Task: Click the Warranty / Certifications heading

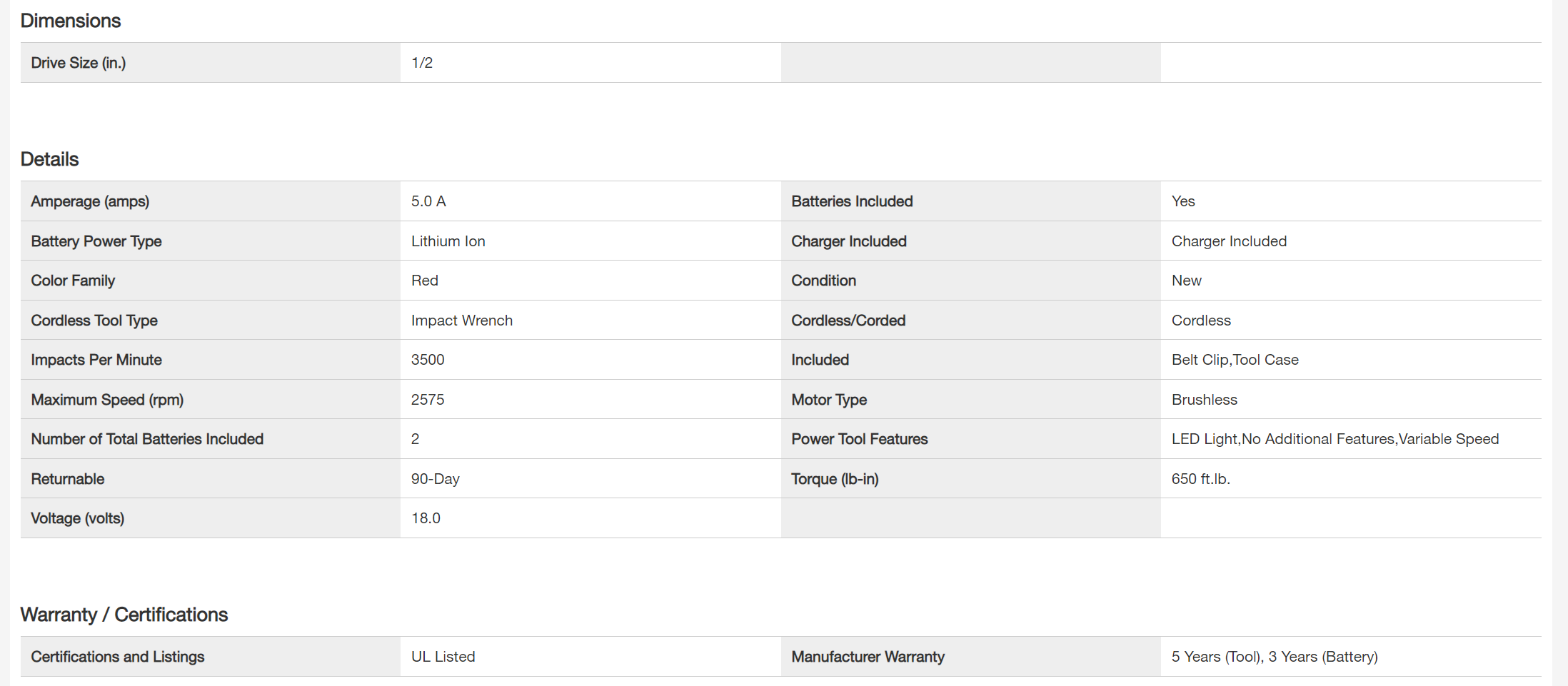Action: (x=124, y=615)
